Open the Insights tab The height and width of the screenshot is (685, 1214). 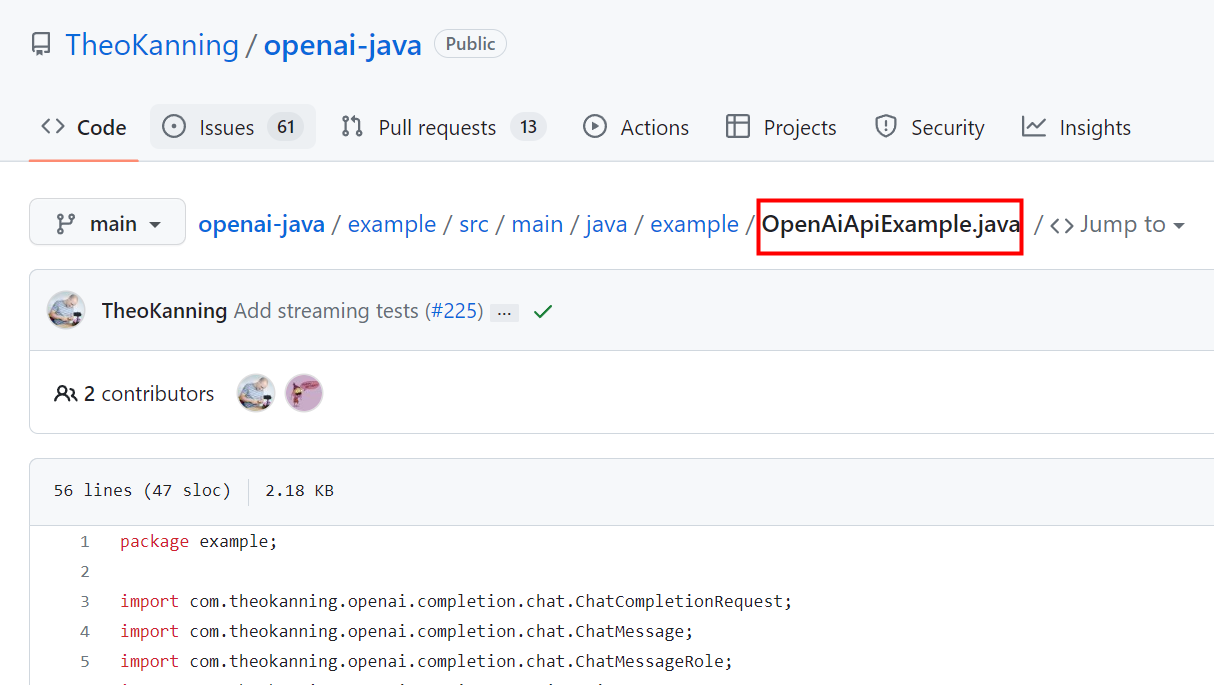click(1076, 127)
